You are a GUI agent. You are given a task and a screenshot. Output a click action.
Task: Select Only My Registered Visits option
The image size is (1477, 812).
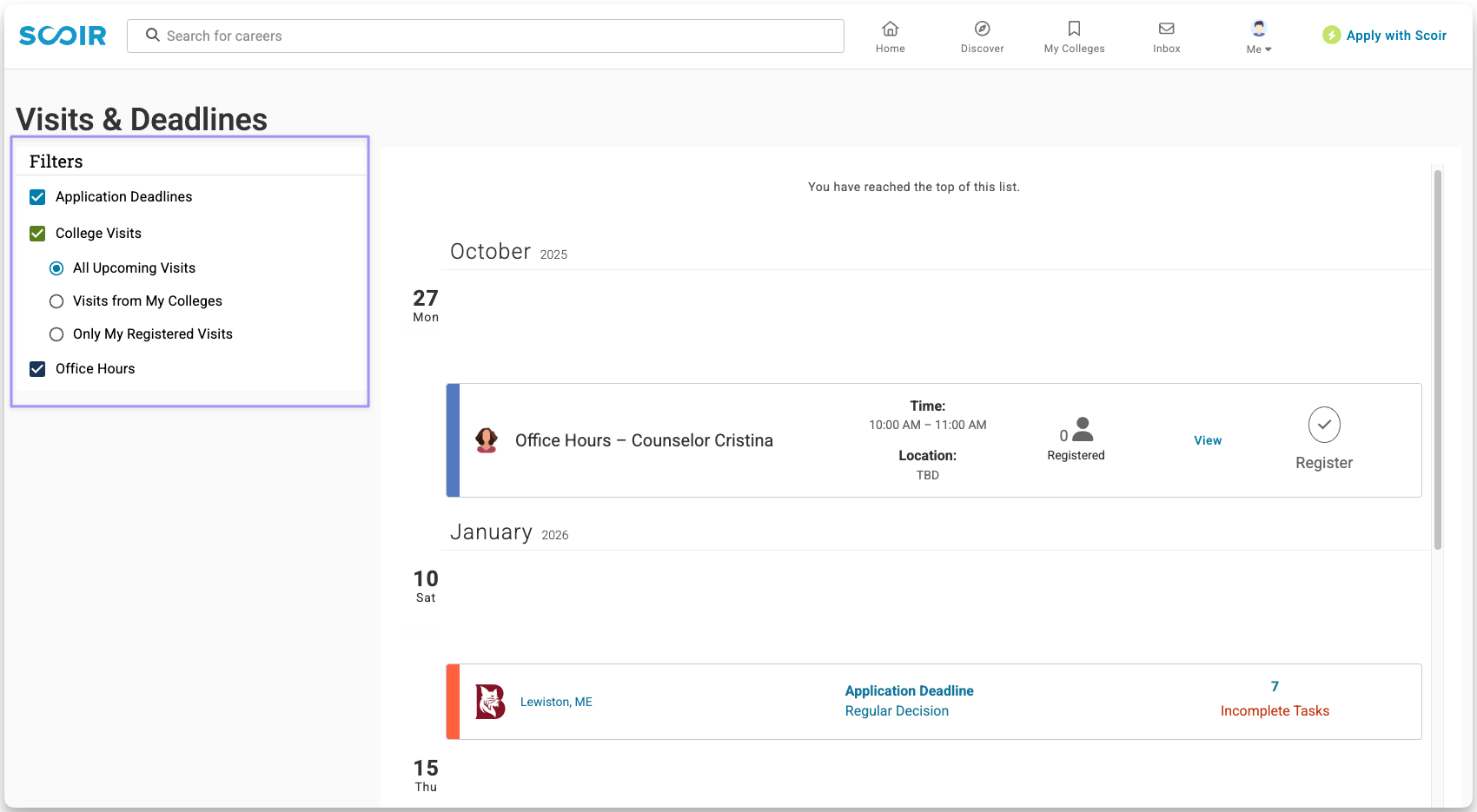[x=56, y=334]
